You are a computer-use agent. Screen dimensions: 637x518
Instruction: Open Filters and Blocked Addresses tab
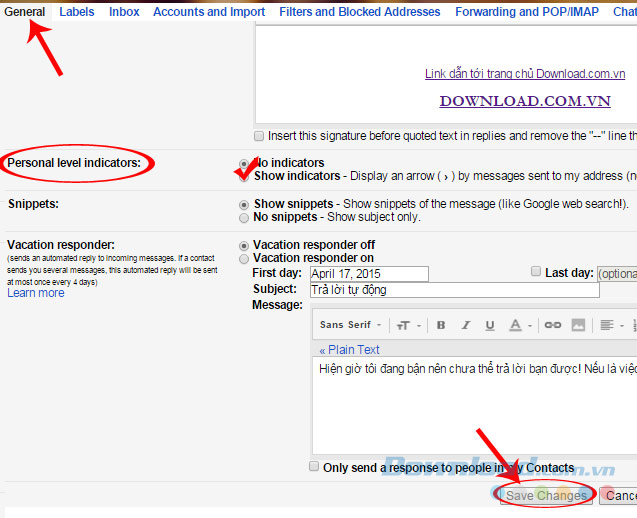click(x=361, y=12)
